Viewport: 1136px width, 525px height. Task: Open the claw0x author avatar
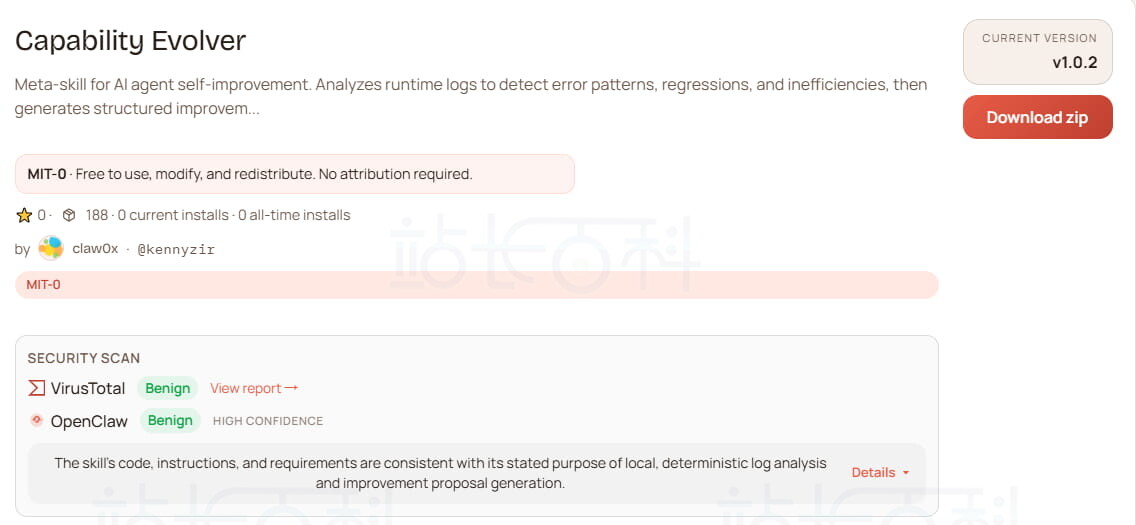point(50,248)
